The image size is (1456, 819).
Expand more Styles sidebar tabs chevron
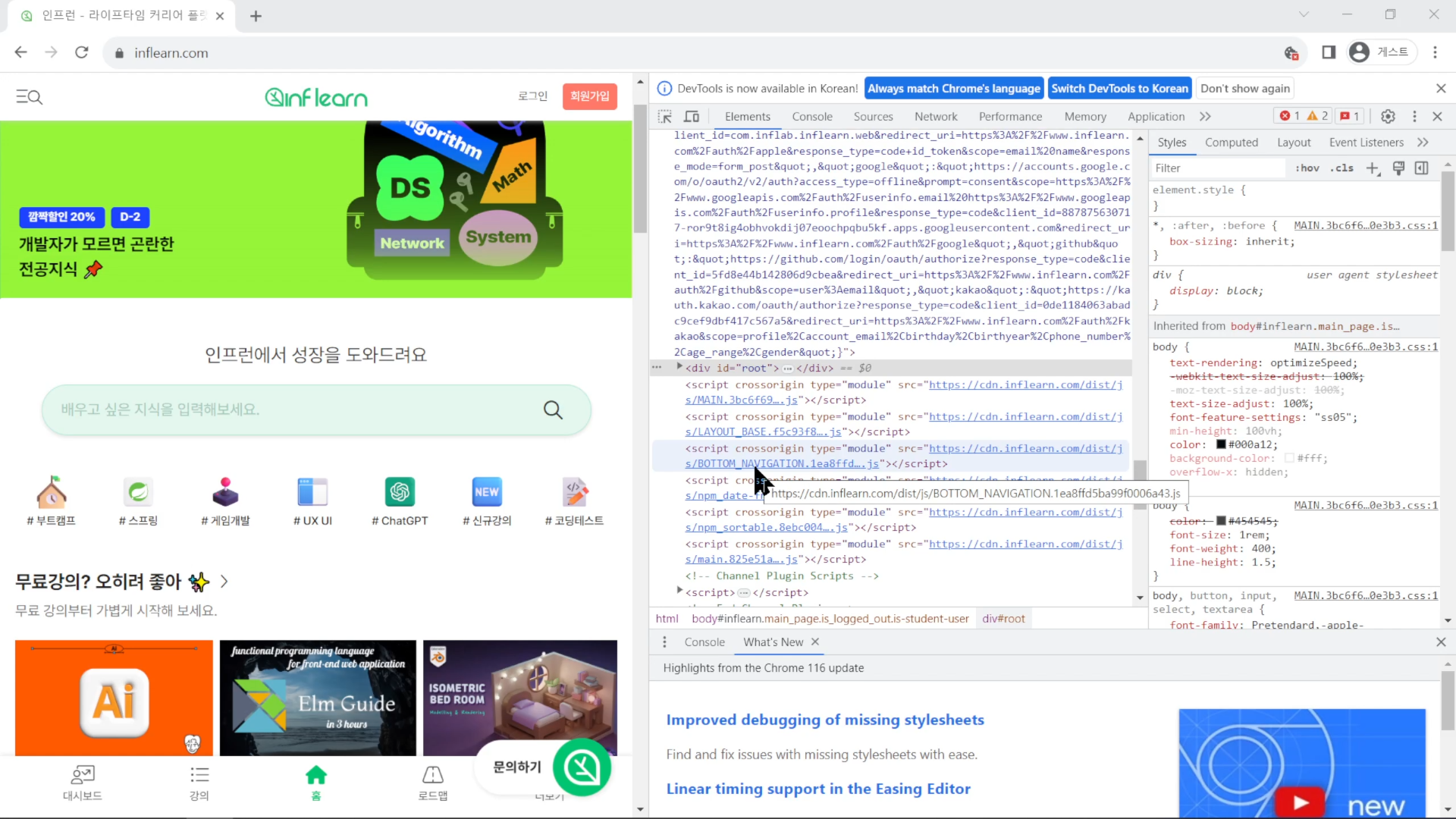click(x=1423, y=143)
